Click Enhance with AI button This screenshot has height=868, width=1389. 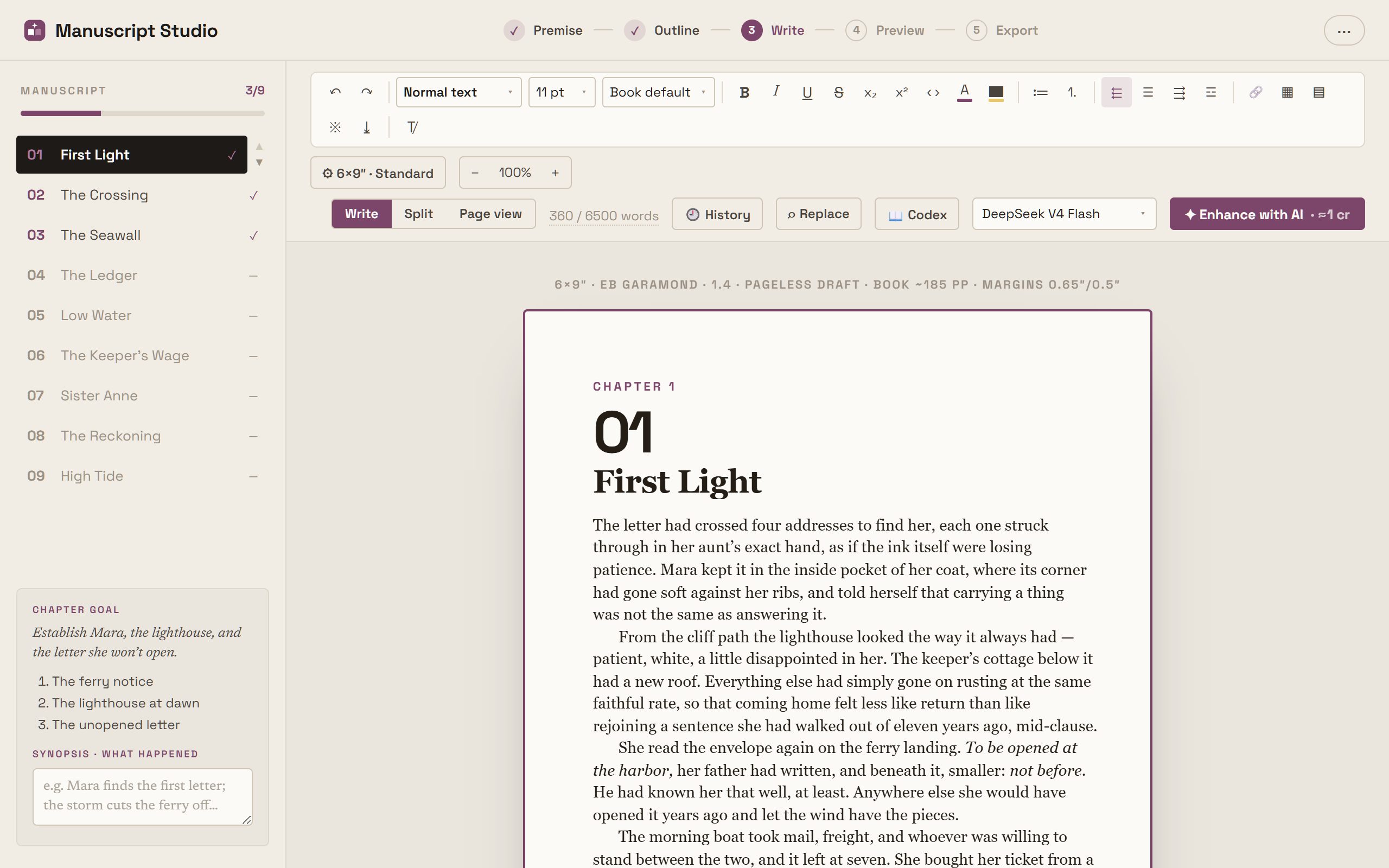(x=1267, y=214)
